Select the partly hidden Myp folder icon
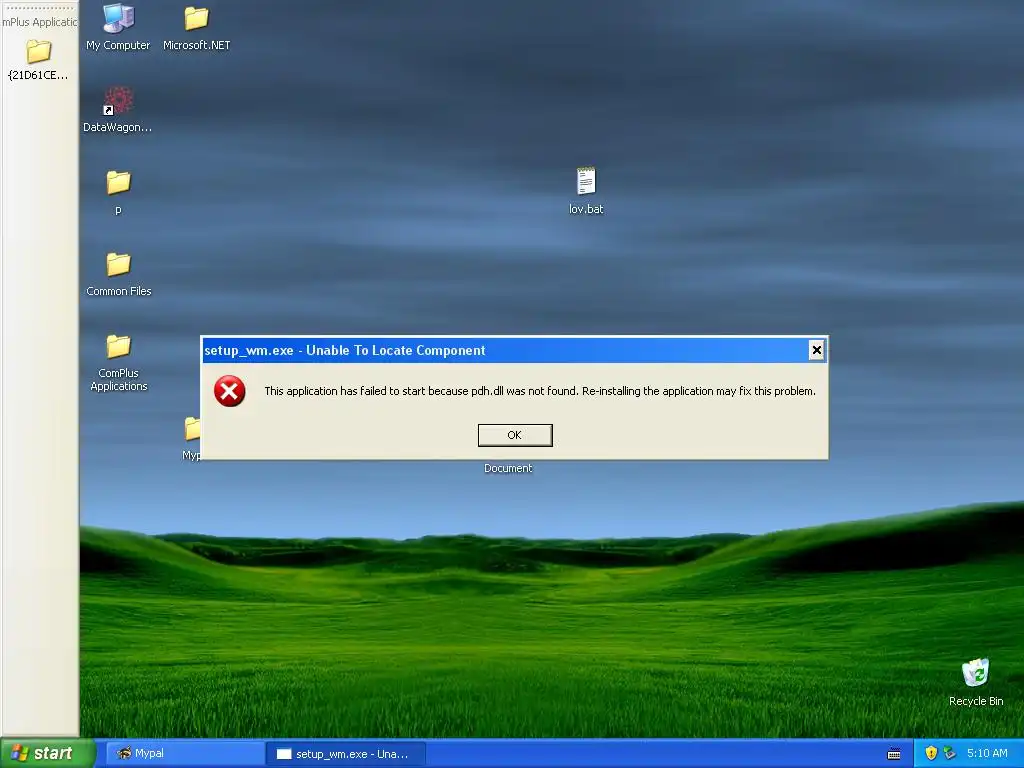The height and width of the screenshot is (768, 1024). (192, 438)
